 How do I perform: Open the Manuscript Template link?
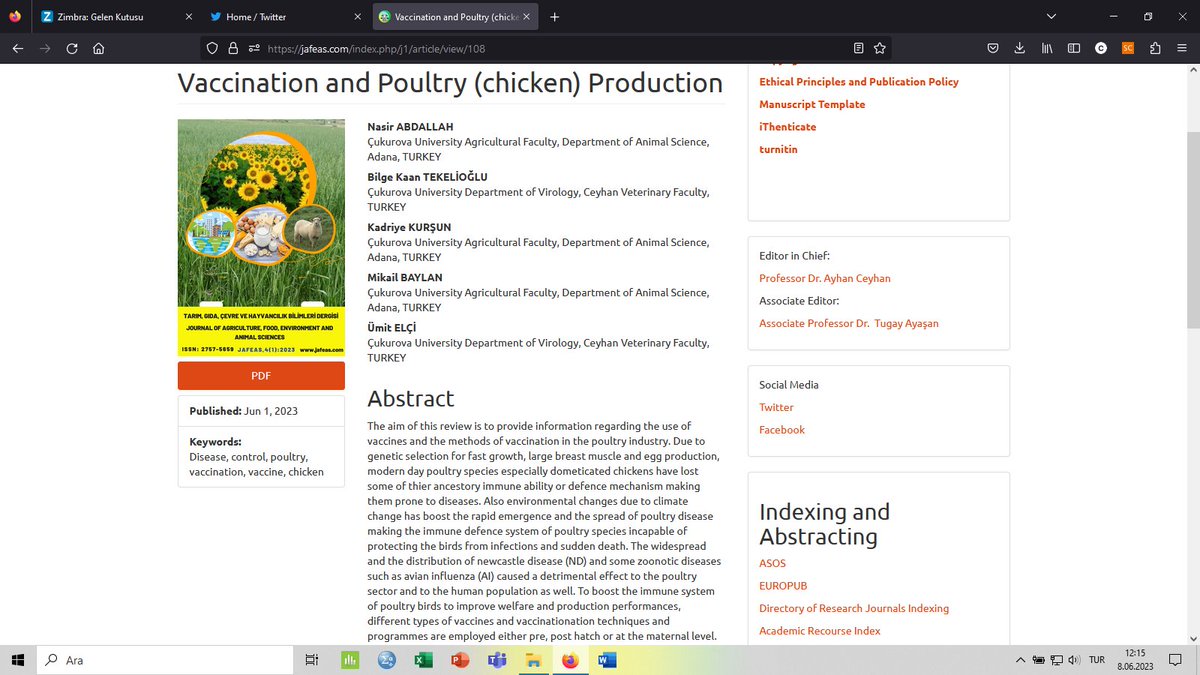click(x=812, y=104)
